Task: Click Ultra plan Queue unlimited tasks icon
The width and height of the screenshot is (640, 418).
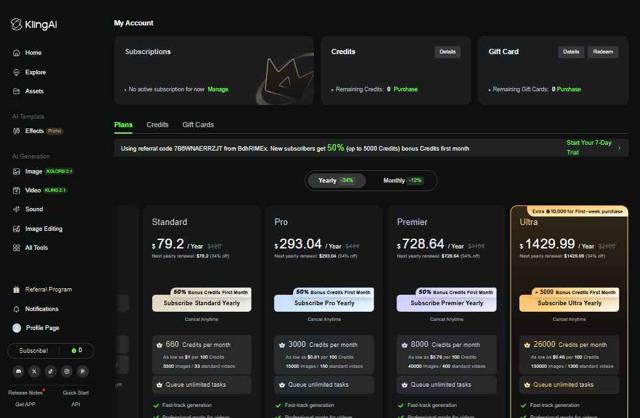Action: tap(527, 385)
